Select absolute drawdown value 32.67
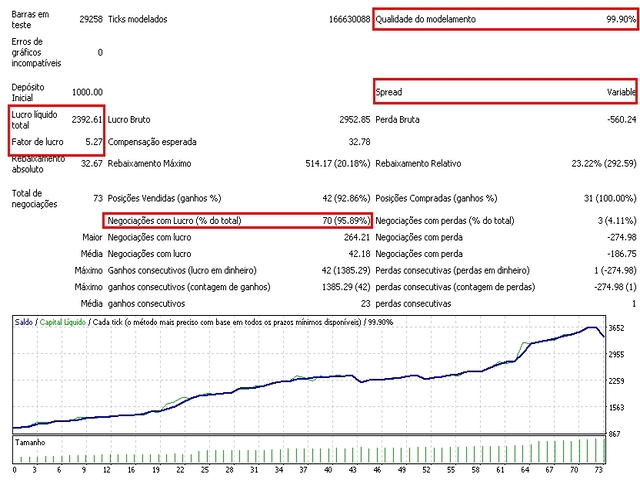The width and height of the screenshot is (640, 480). (91, 164)
